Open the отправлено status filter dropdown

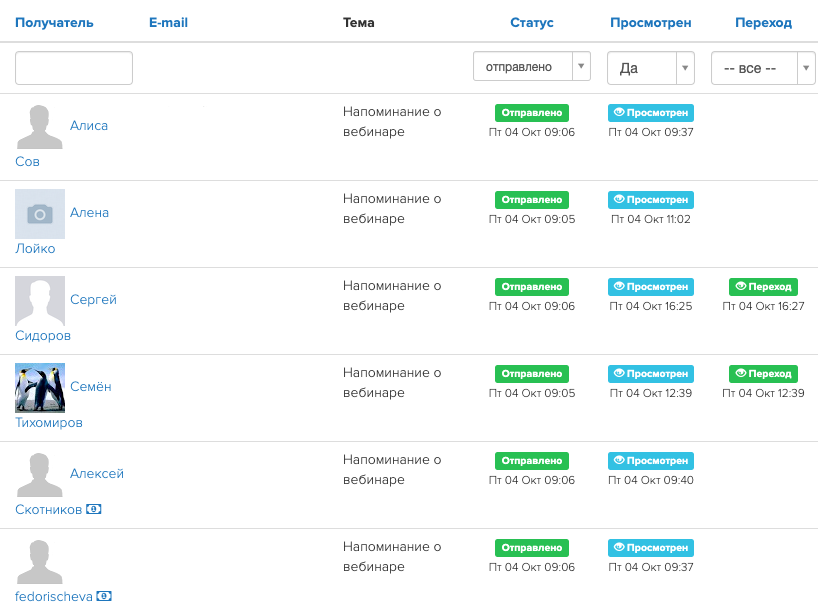pos(532,66)
